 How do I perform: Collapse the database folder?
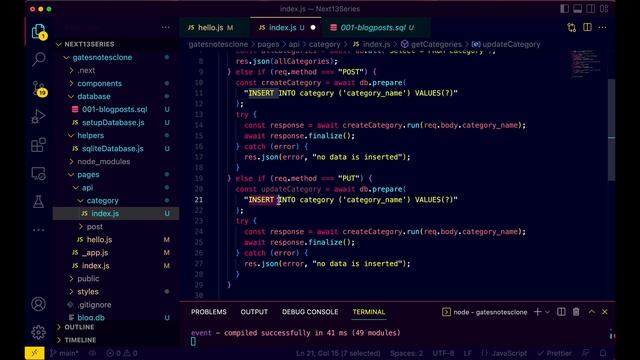(116, 96)
